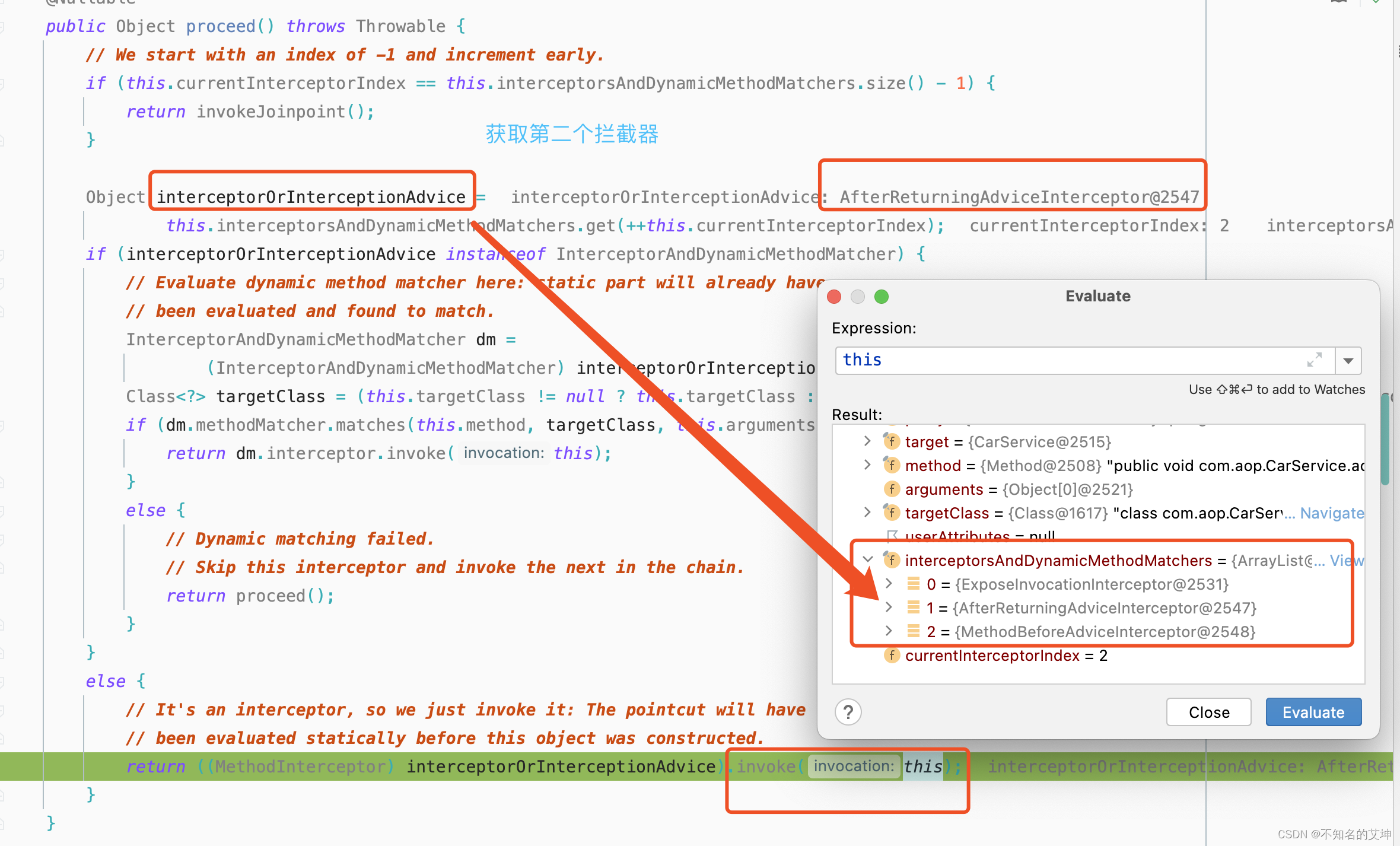Click the field icon of interceptorsAndDynamicMethodMatchers
The height and width of the screenshot is (846, 1400).
[891, 560]
